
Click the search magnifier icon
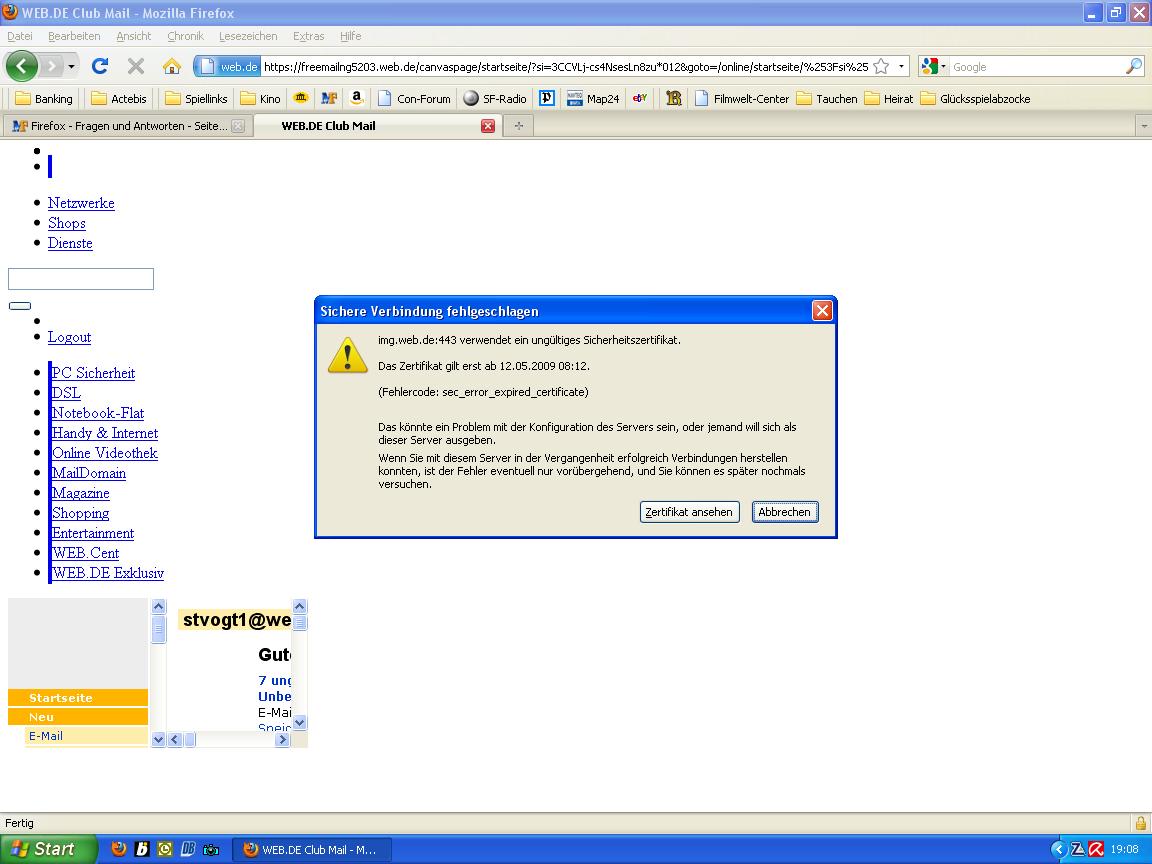click(1134, 67)
